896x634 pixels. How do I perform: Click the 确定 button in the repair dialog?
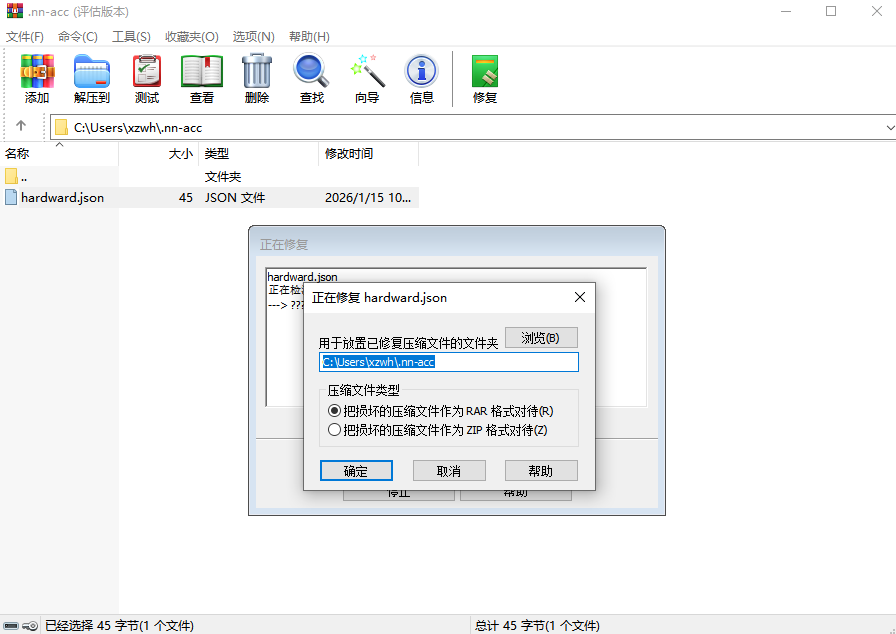coord(356,471)
